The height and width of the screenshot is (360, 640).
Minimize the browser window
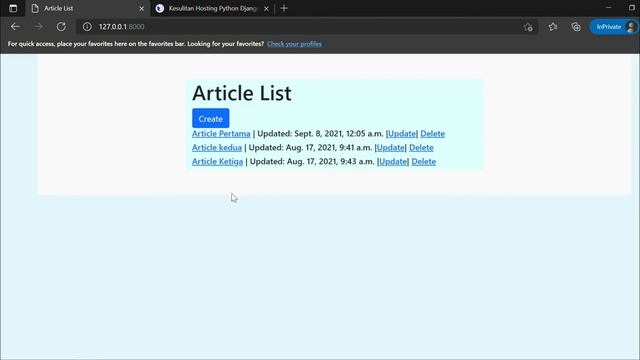(x=609, y=8)
